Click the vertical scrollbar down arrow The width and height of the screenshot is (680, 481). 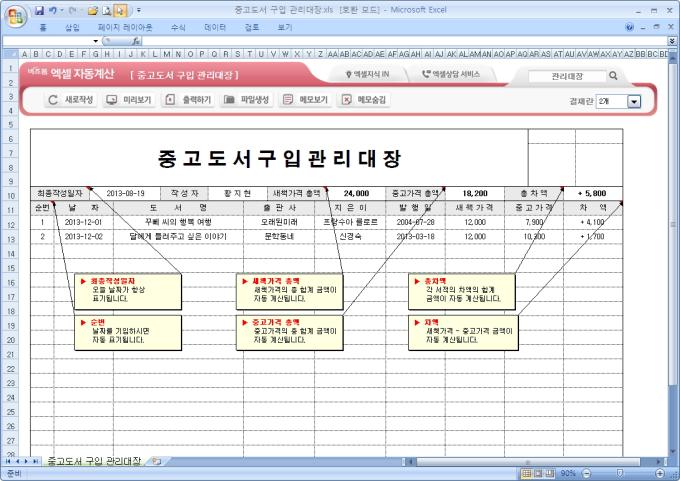coord(673,451)
